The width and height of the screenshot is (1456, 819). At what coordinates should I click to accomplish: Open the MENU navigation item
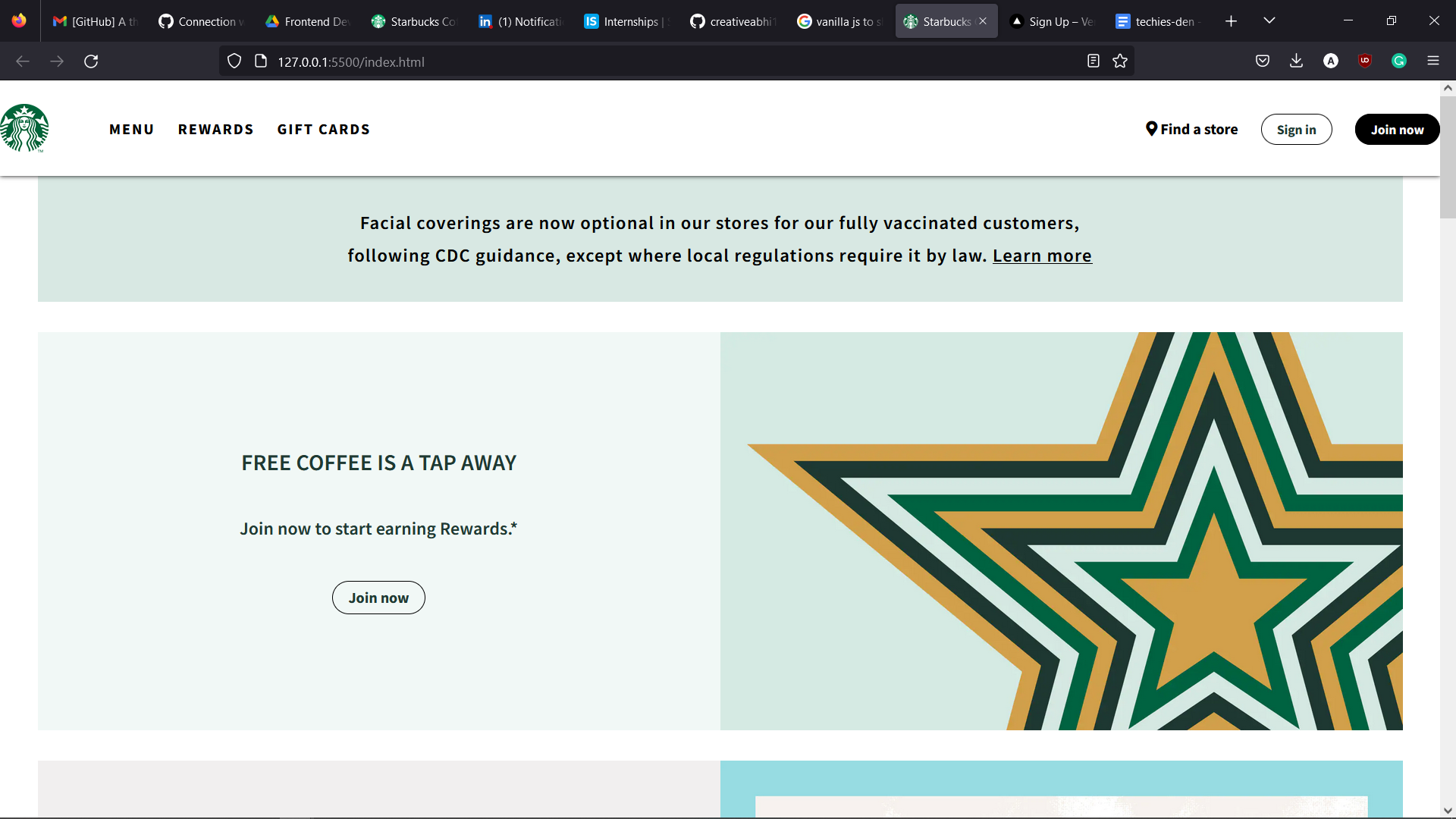[131, 130]
